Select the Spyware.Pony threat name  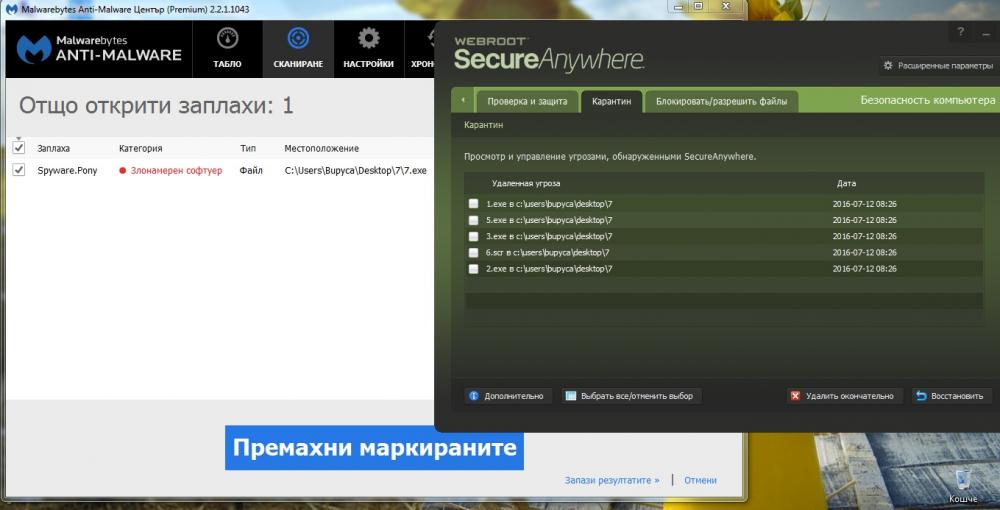pyautogui.click(x=67, y=170)
